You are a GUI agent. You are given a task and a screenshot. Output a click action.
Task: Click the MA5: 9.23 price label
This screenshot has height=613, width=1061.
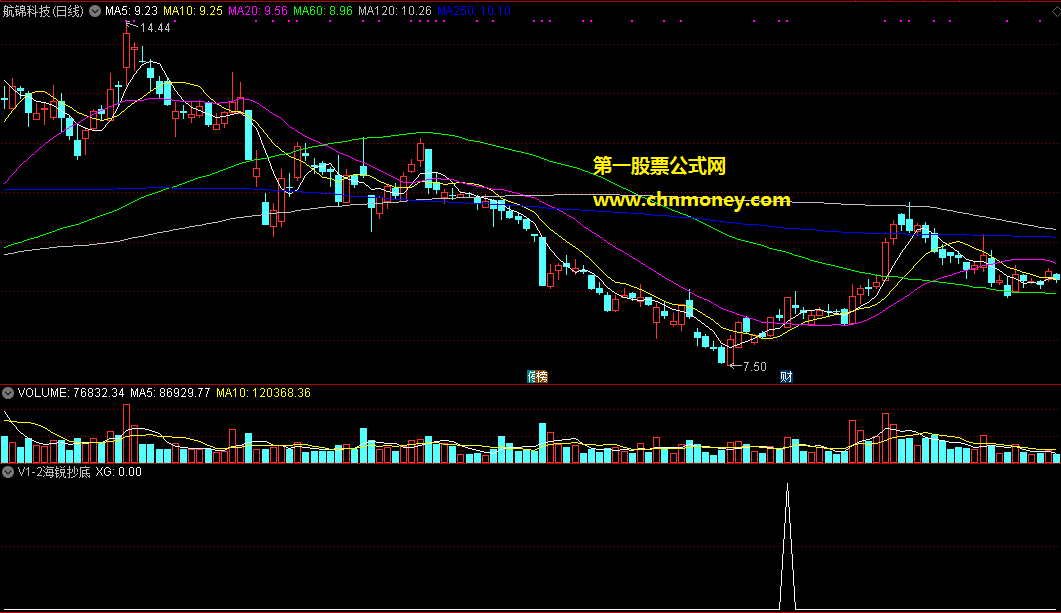(x=131, y=11)
